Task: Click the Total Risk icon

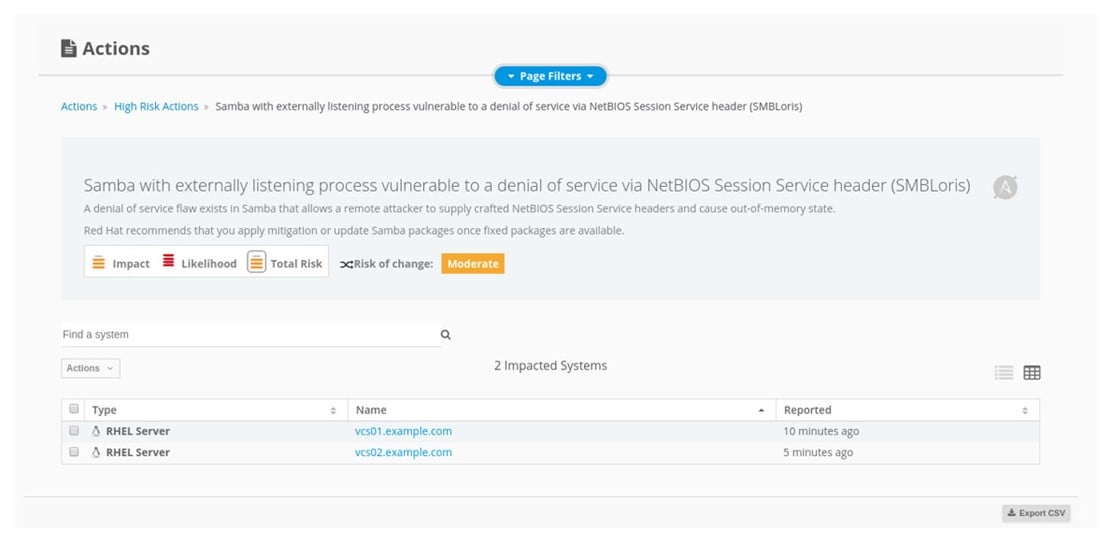Action: click(257, 263)
